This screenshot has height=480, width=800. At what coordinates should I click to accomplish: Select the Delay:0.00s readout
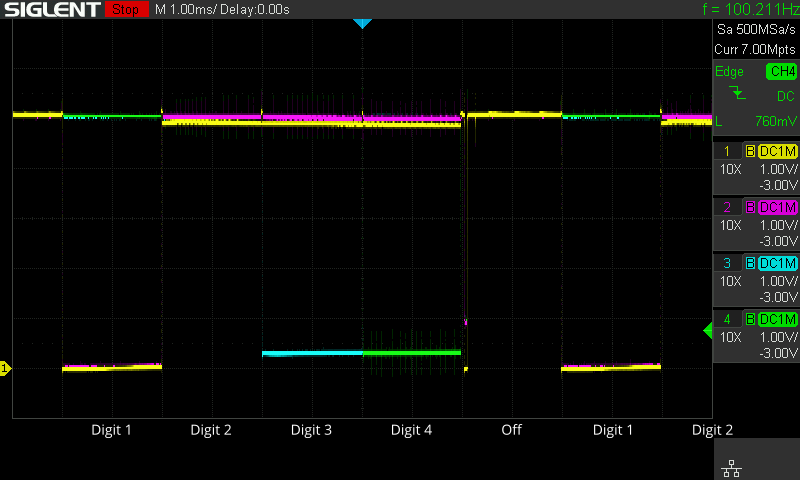point(255,10)
